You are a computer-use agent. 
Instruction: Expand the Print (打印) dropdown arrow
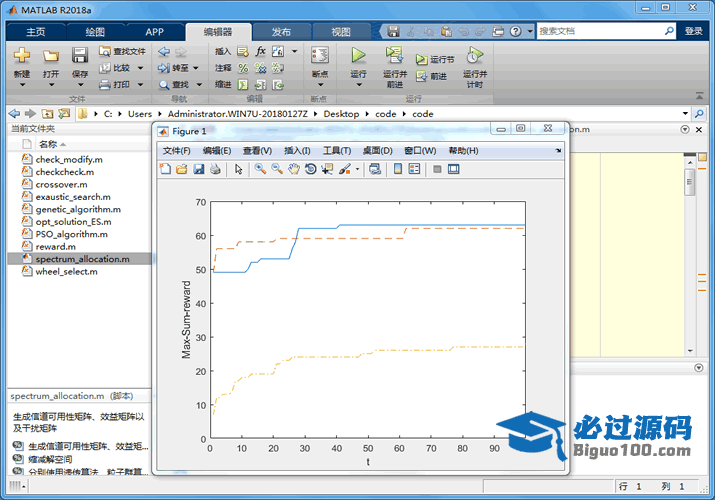pos(138,85)
